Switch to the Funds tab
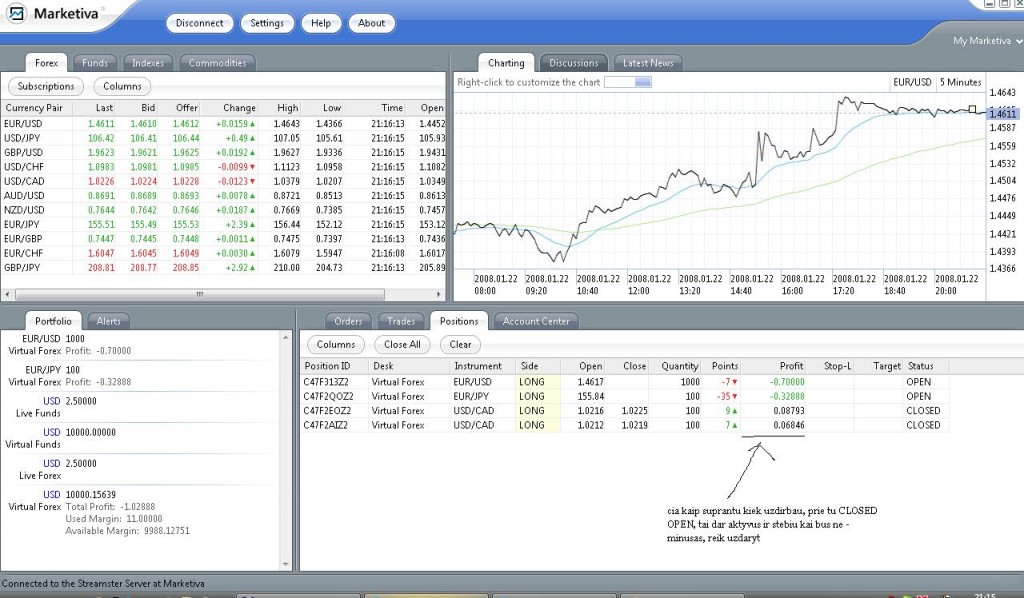 [x=94, y=62]
